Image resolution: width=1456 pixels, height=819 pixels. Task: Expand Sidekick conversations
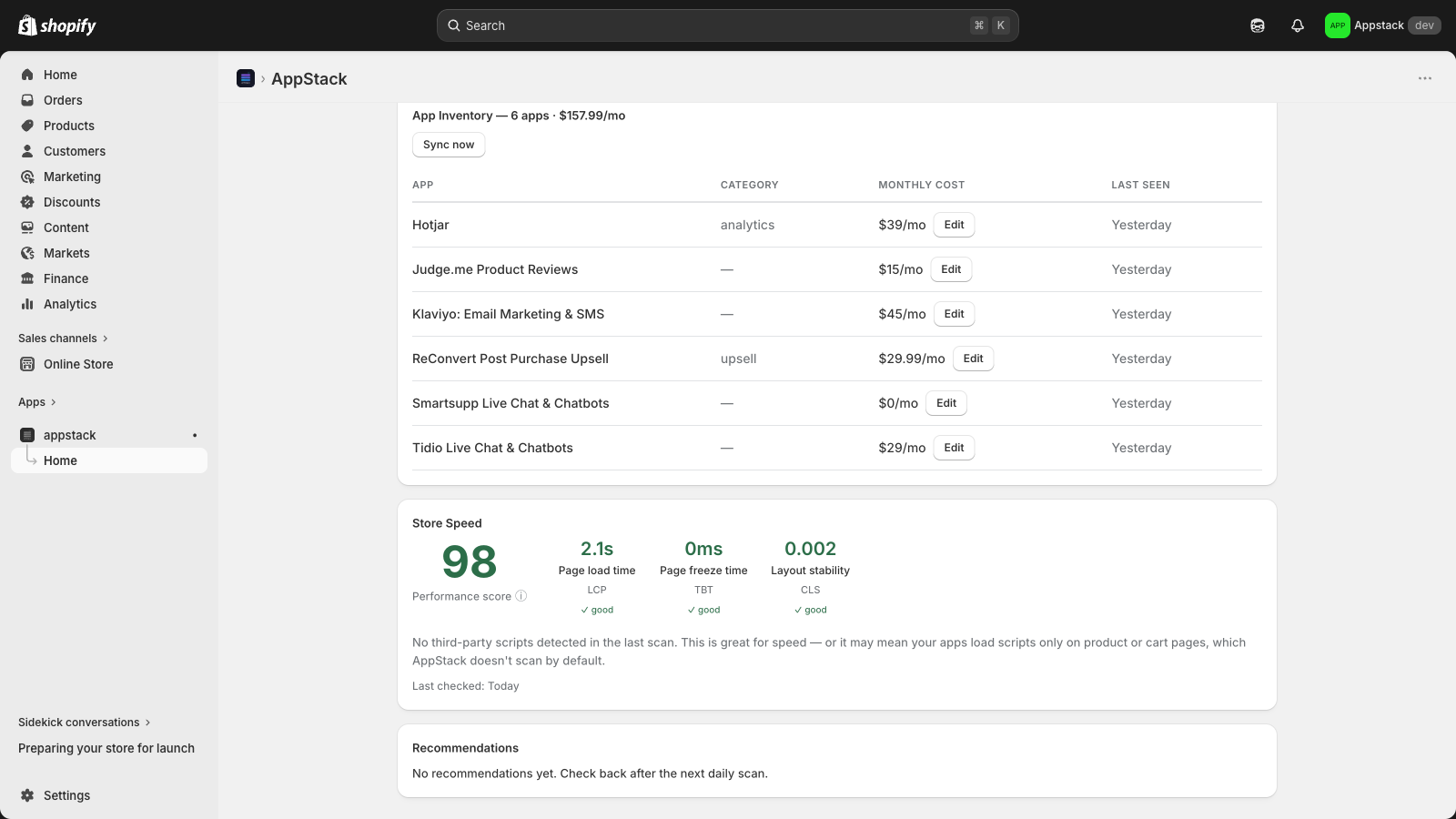coord(85,723)
